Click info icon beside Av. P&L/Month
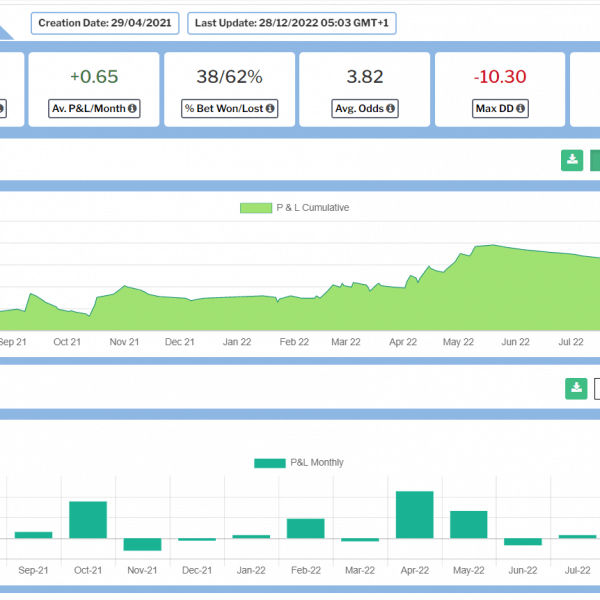Image resolution: width=600 pixels, height=600 pixels. pyautogui.click(x=132, y=109)
